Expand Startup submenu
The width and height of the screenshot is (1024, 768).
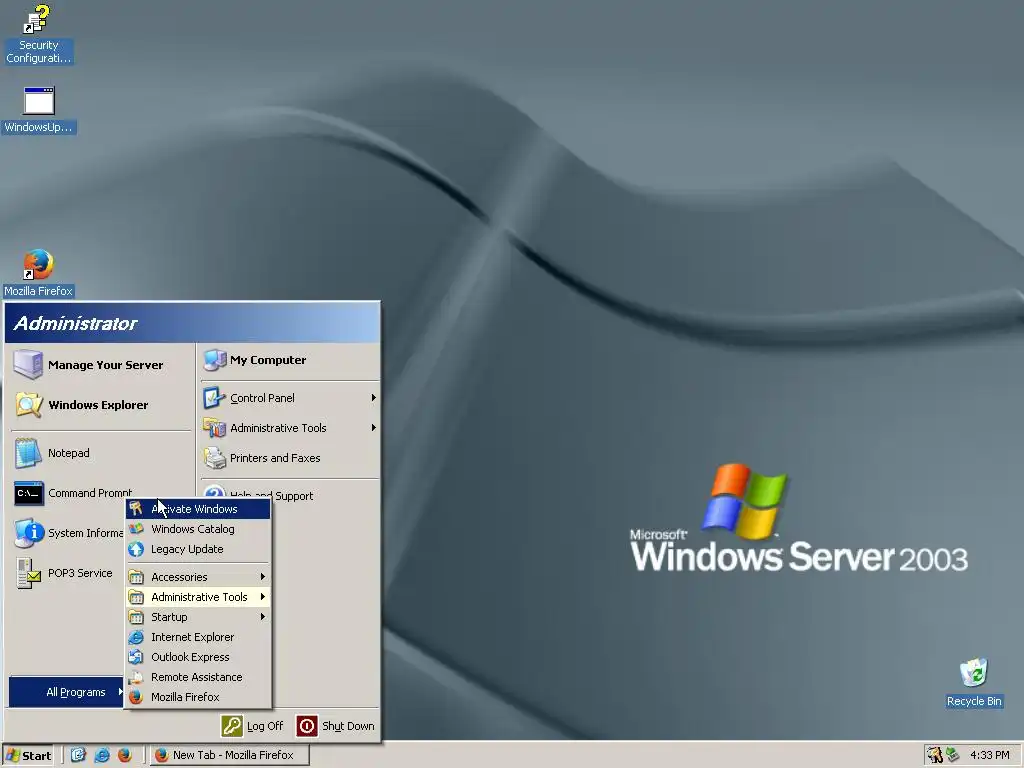198,617
